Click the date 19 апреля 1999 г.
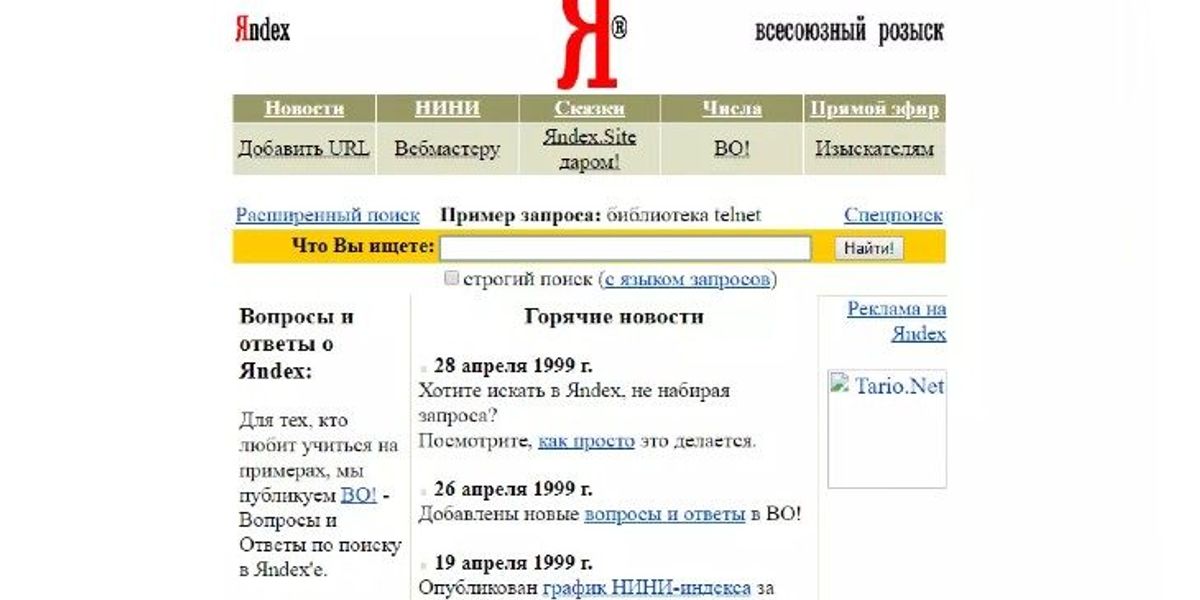Screen dimensions: 1200x600 point(513,562)
